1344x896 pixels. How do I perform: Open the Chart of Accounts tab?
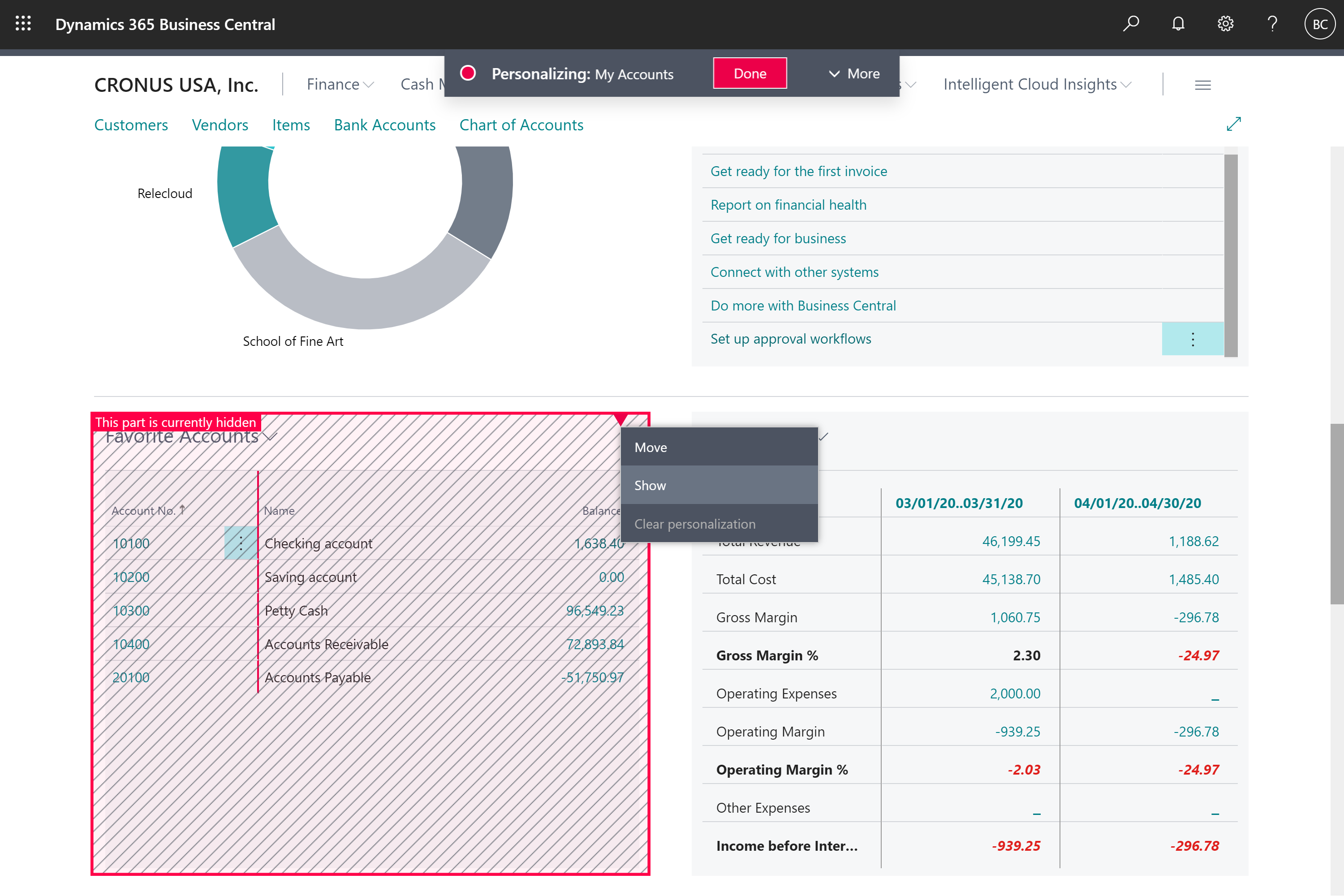point(521,124)
